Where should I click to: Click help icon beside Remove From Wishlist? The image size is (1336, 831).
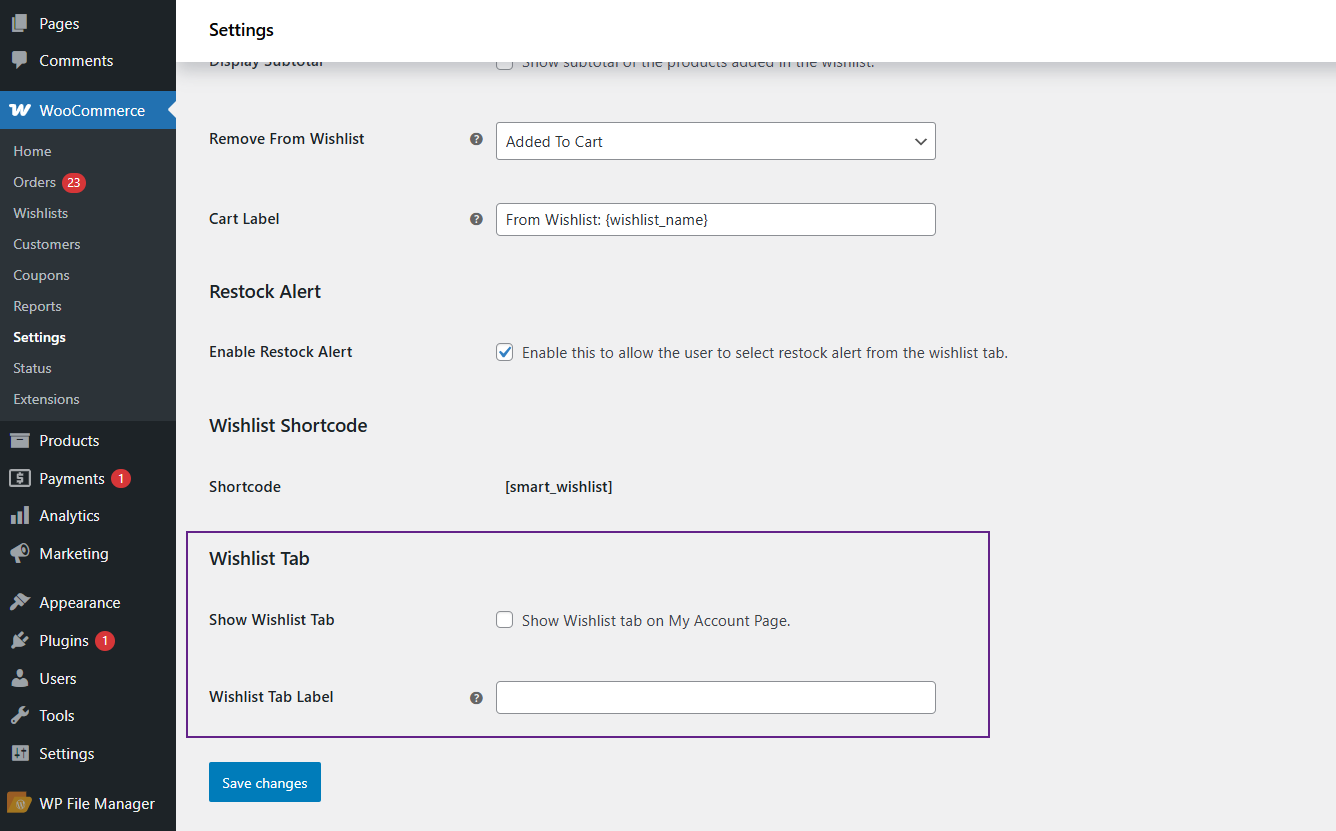click(476, 139)
